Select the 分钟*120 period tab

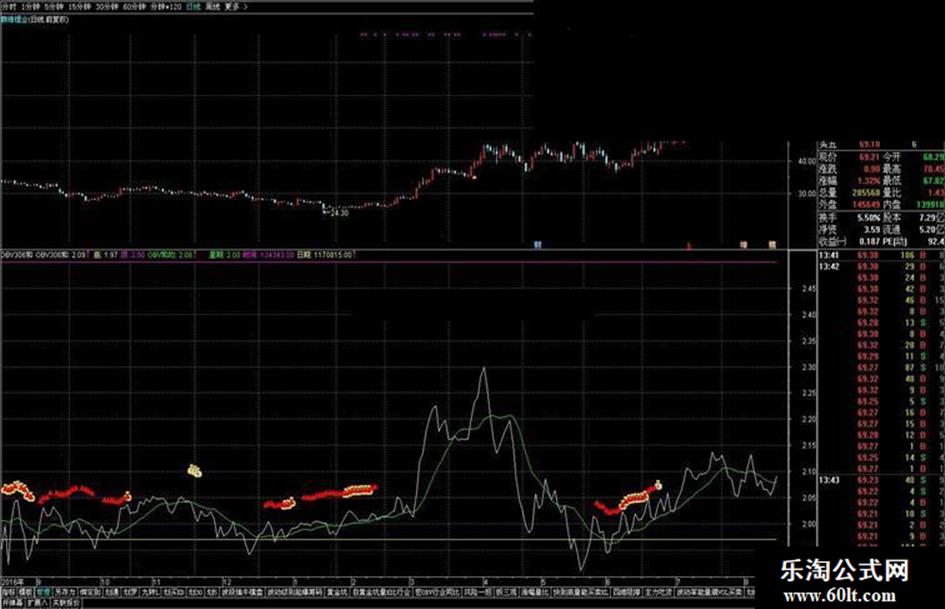pos(166,7)
